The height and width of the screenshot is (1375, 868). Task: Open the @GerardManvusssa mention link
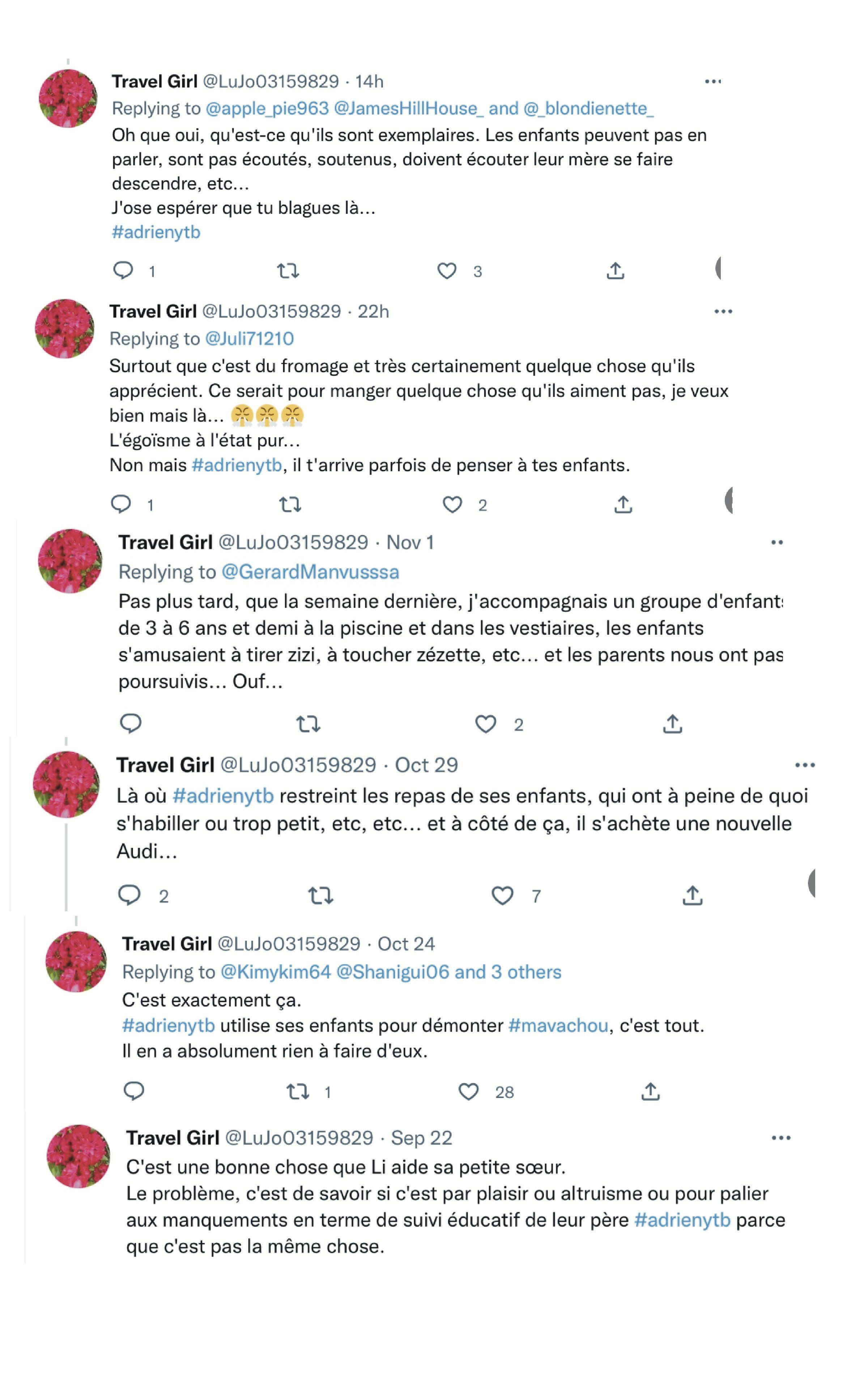310,572
